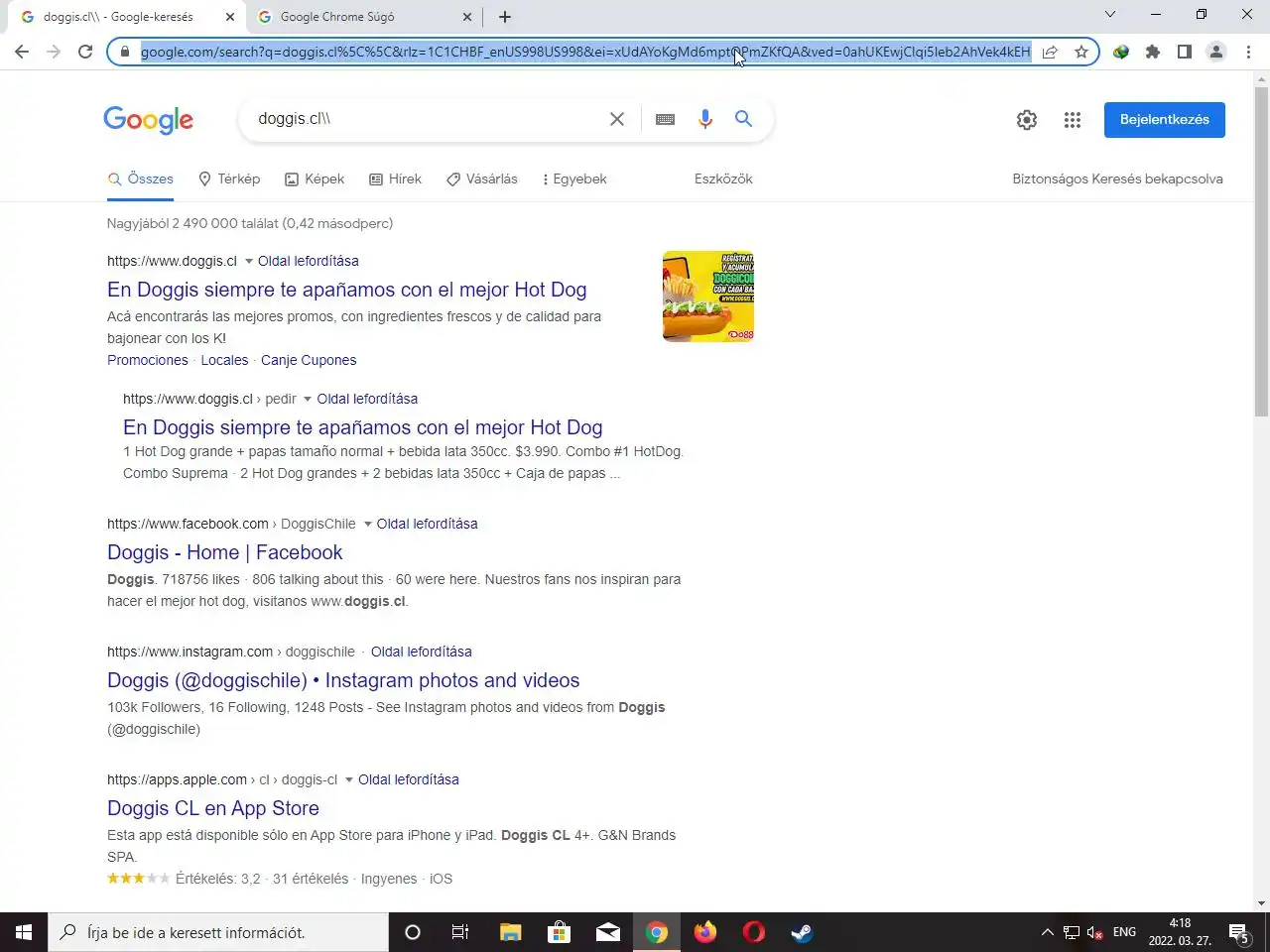Click the Doggis hot dog thumbnail image
Screen dimensions: 1270x952
point(708,297)
